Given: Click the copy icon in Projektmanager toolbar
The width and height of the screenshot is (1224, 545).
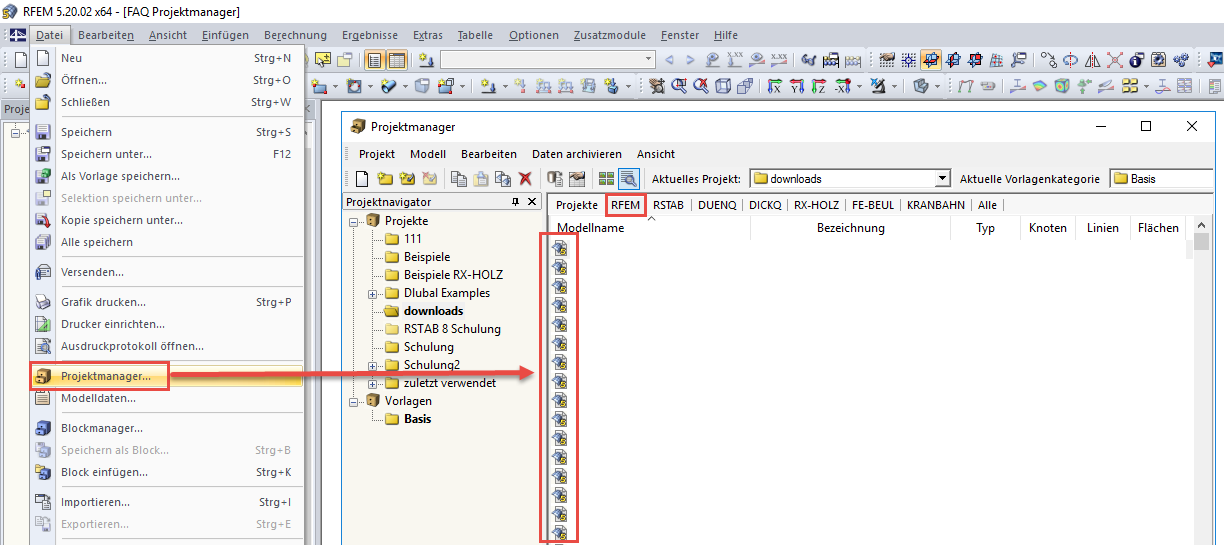Looking at the screenshot, I should [459, 179].
